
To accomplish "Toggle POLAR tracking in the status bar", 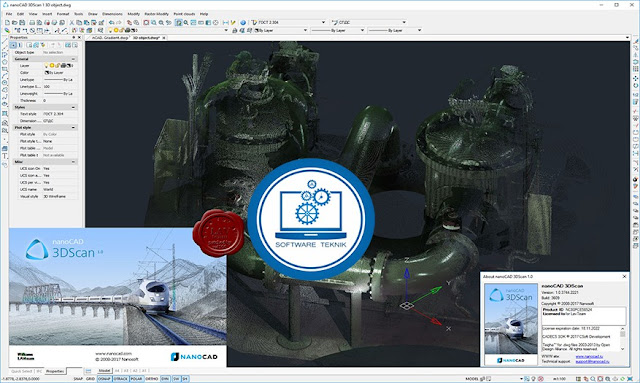I will click(136, 379).
